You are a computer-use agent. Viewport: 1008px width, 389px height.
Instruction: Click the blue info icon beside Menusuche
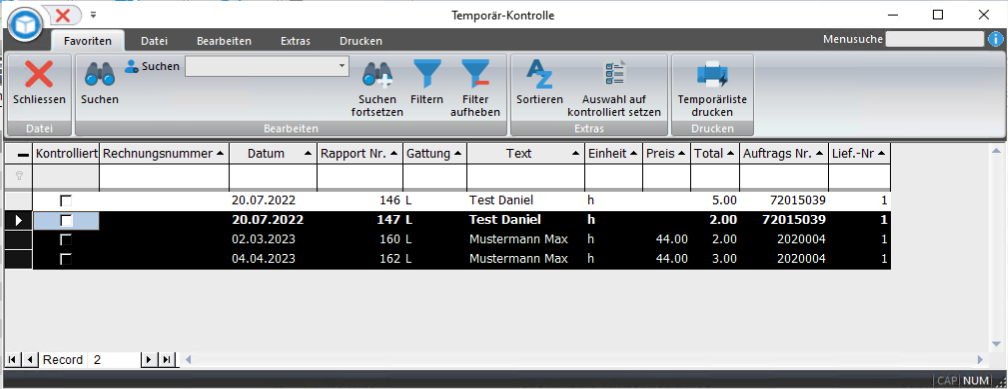pyautogui.click(x=995, y=39)
